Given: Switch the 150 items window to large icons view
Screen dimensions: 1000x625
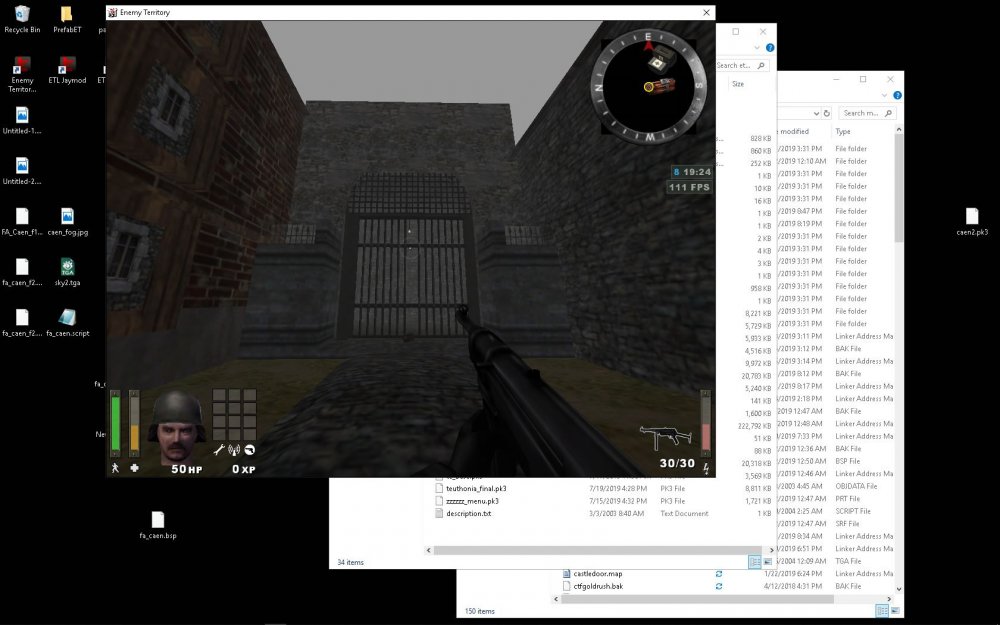Looking at the screenshot, I should [895, 611].
